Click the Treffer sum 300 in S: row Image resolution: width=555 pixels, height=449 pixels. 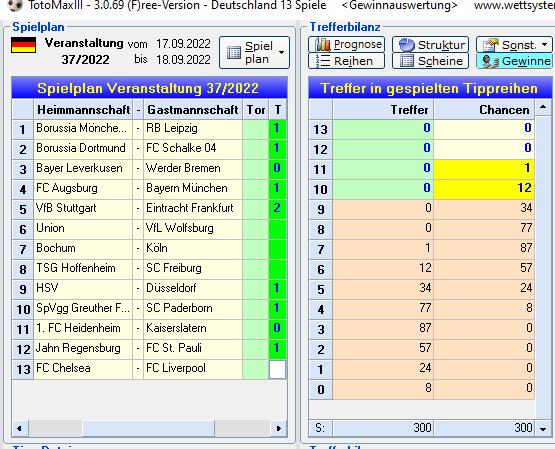coord(384,428)
